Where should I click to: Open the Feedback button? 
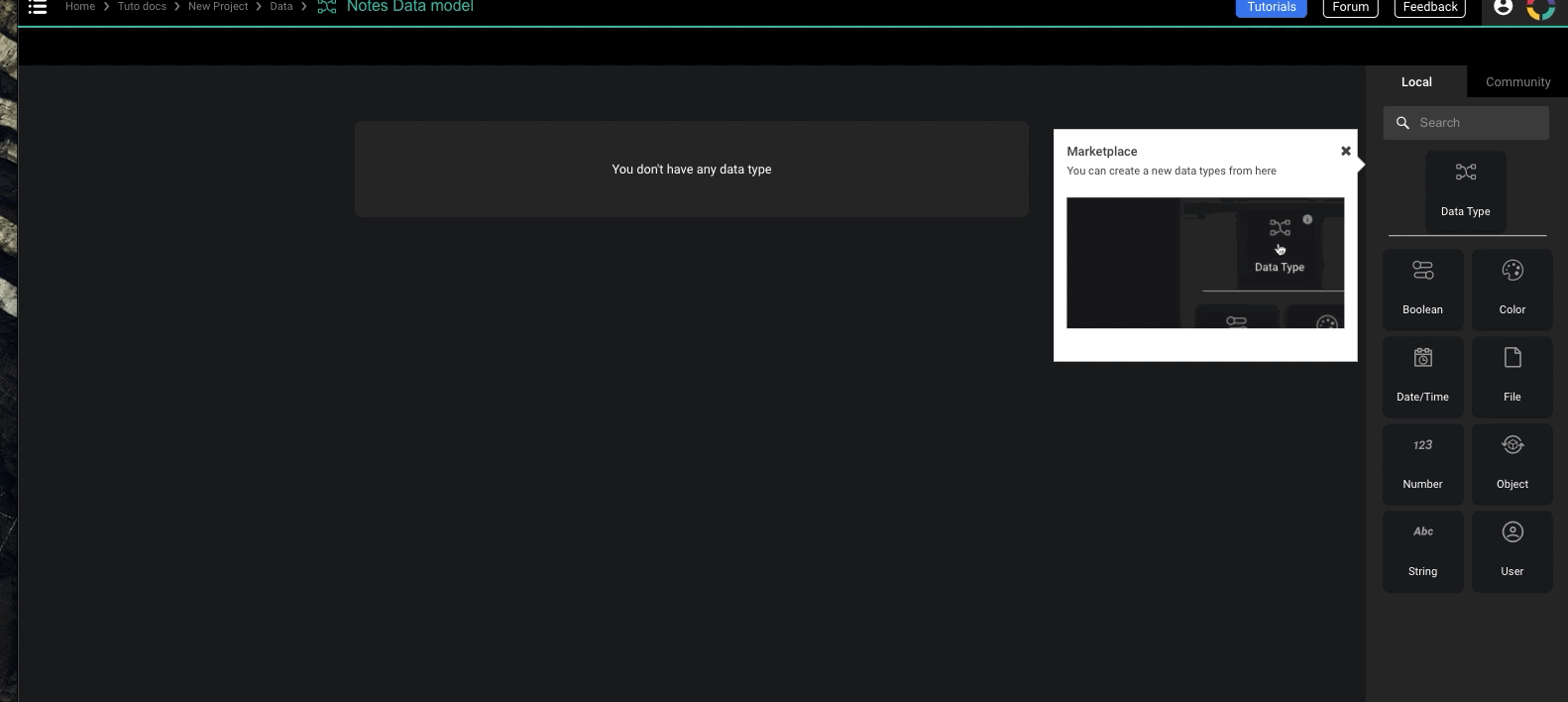pos(1429,8)
